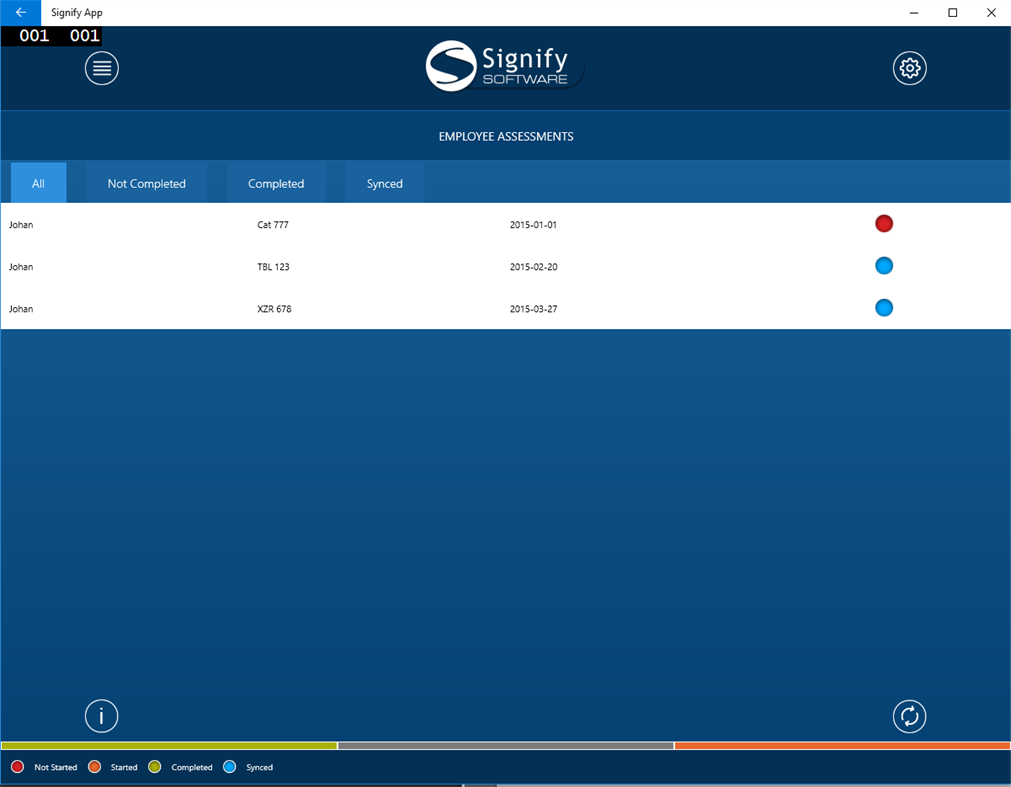The height and width of the screenshot is (787, 1011).
Task: Click the Started legend icon
Action: pyautogui.click(x=96, y=766)
